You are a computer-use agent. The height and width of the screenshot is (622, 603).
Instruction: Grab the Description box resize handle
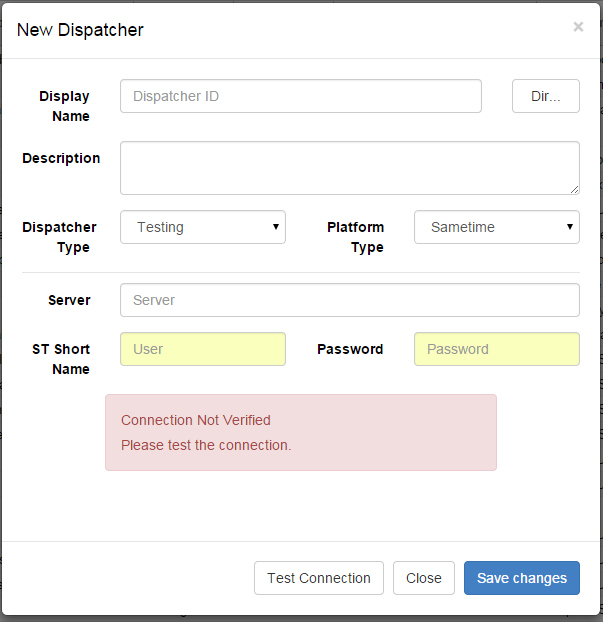(574, 190)
